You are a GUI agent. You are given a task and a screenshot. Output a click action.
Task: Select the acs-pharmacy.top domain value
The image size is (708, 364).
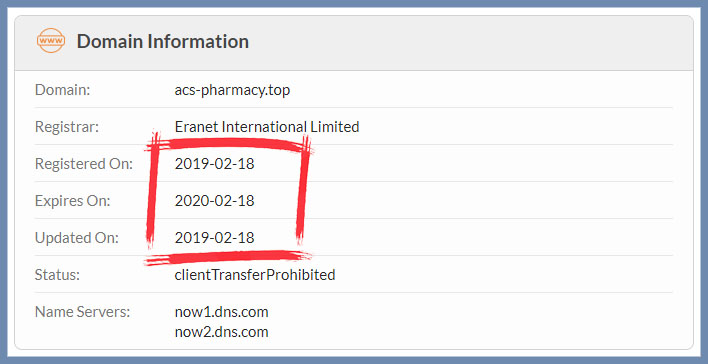[232, 90]
